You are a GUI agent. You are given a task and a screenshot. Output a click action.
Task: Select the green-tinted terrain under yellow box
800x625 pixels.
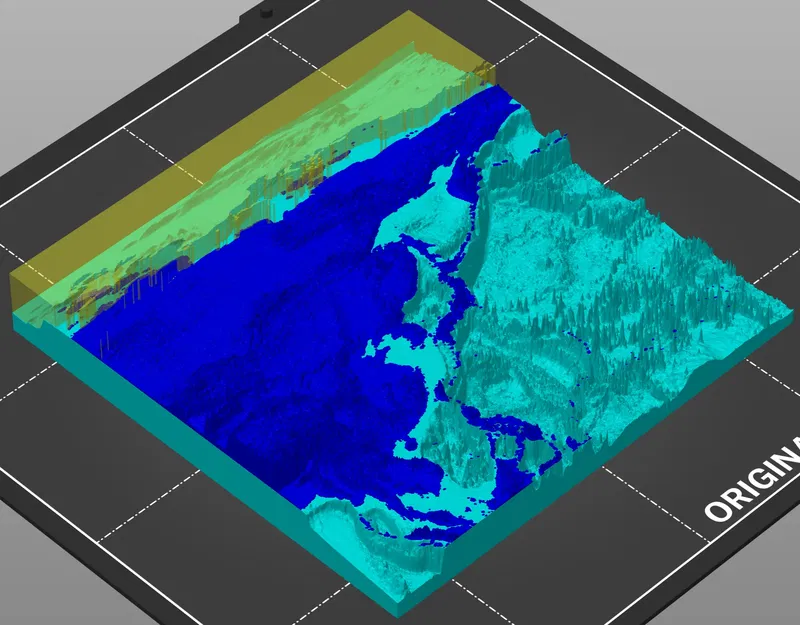255,168
